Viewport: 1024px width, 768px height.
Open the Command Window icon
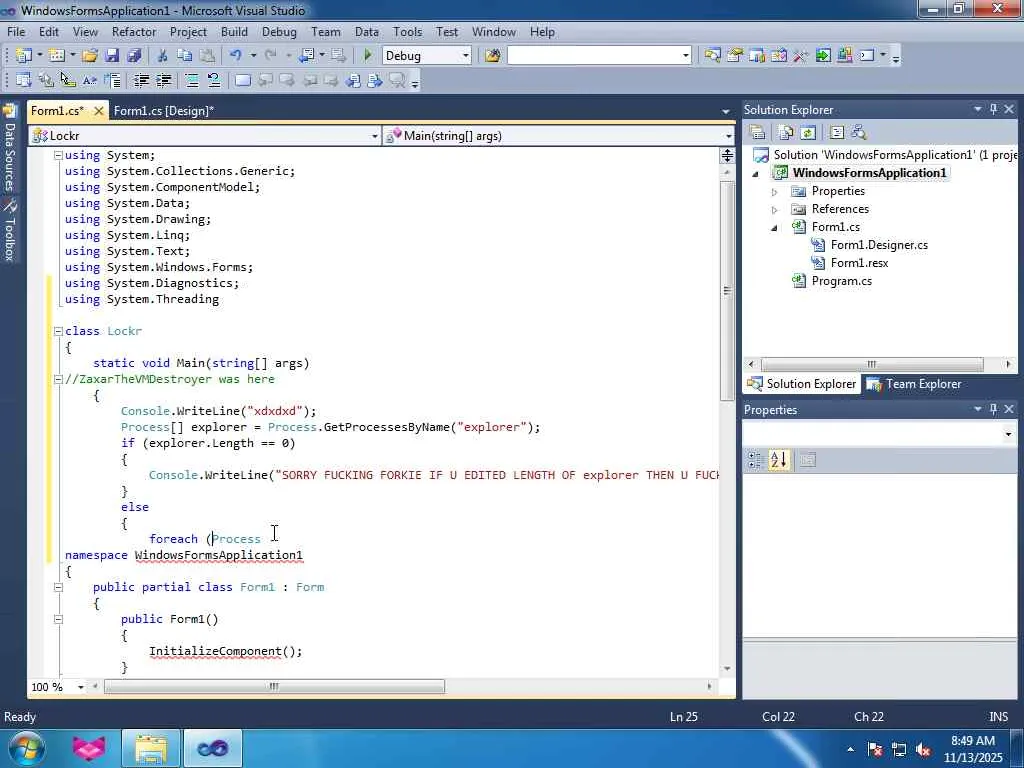tap(867, 56)
